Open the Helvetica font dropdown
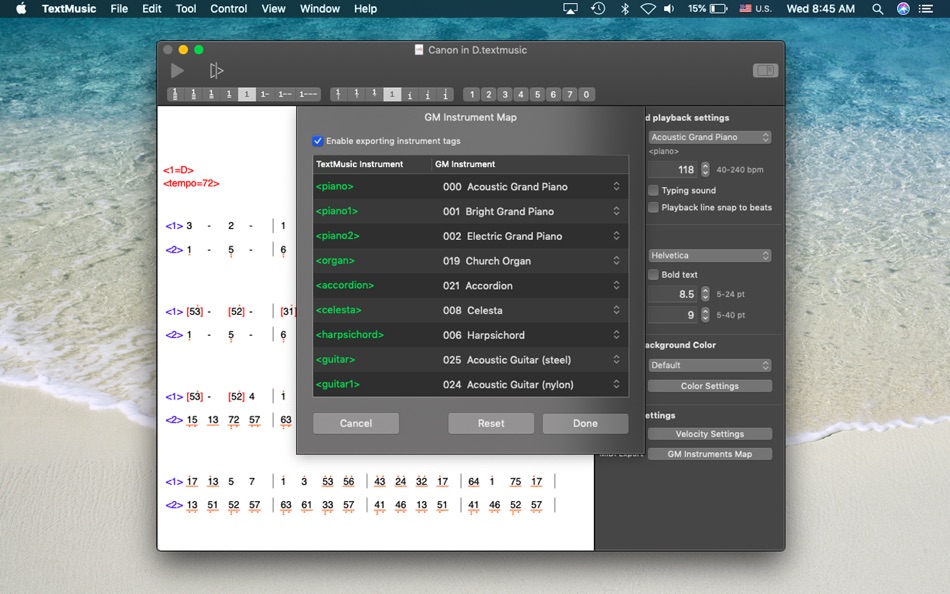 coord(709,255)
